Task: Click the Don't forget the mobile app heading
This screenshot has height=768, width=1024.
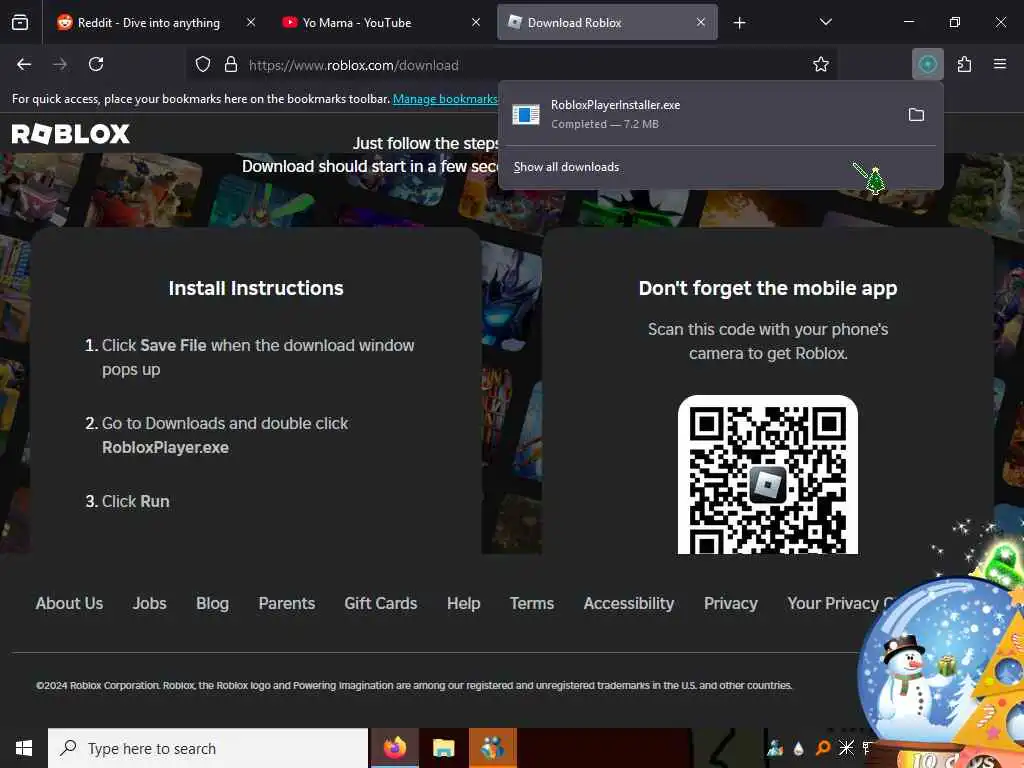Action: click(768, 289)
